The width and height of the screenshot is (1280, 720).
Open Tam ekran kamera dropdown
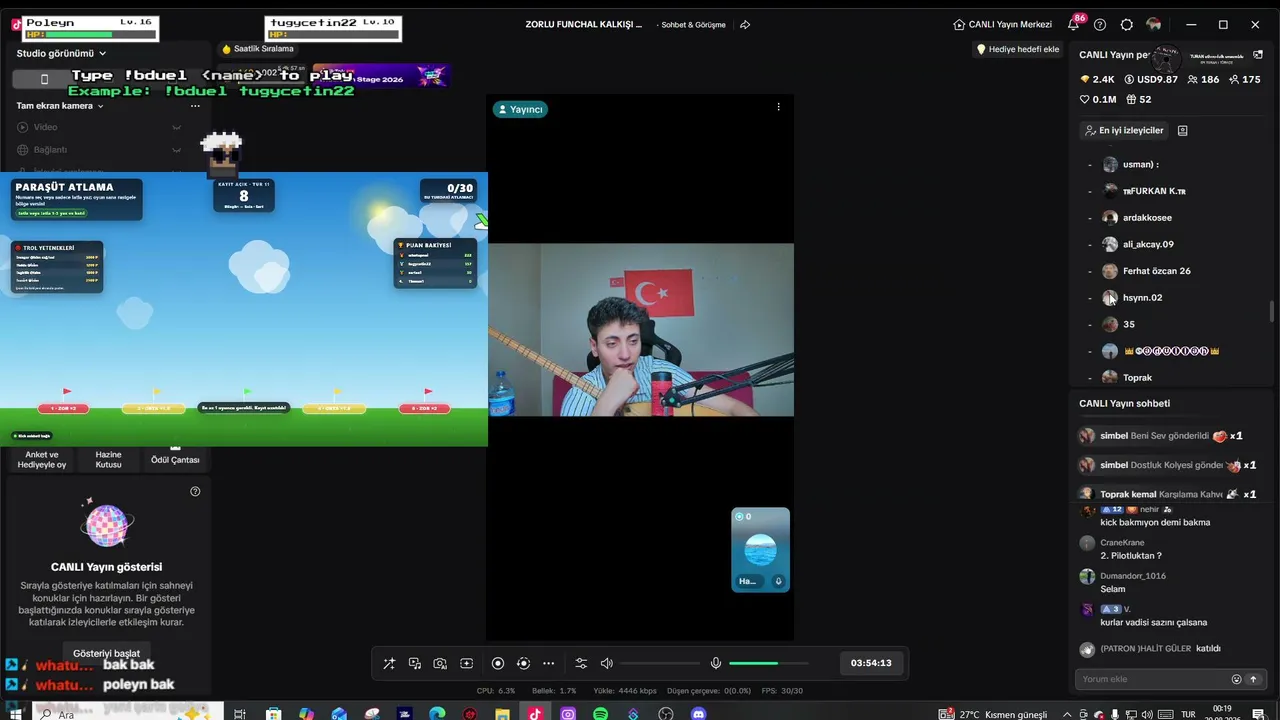(x=60, y=105)
